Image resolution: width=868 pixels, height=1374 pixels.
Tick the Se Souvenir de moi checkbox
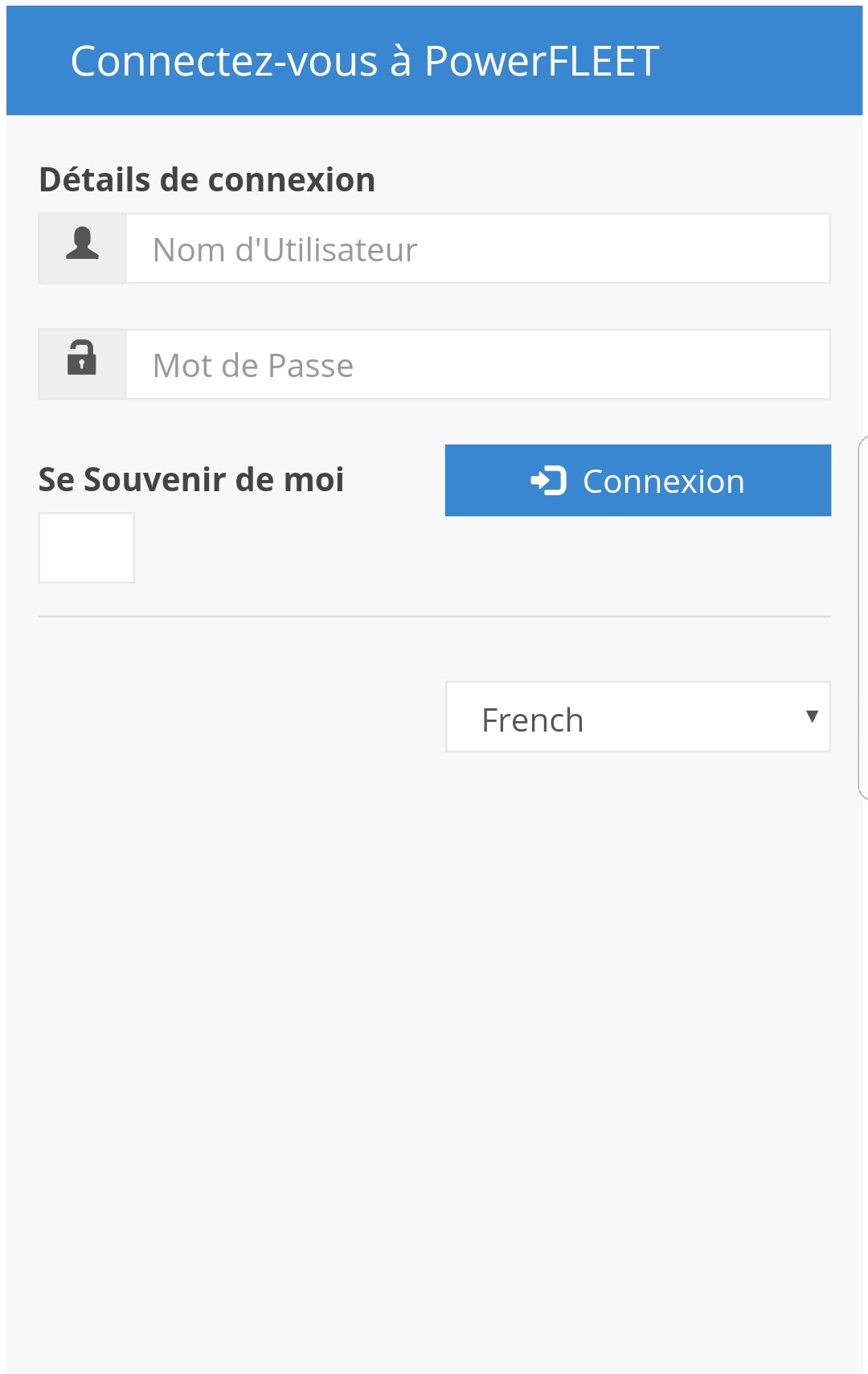87,548
